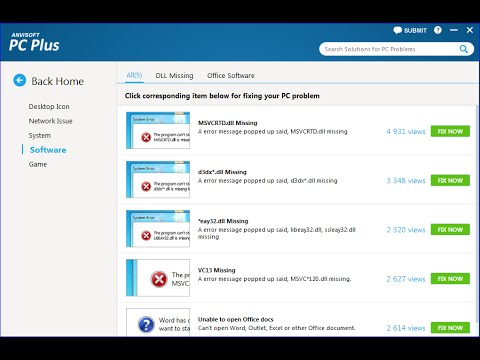The image size is (480, 360).
Task: Click Unable to open Office docs title
Action: 236,319
